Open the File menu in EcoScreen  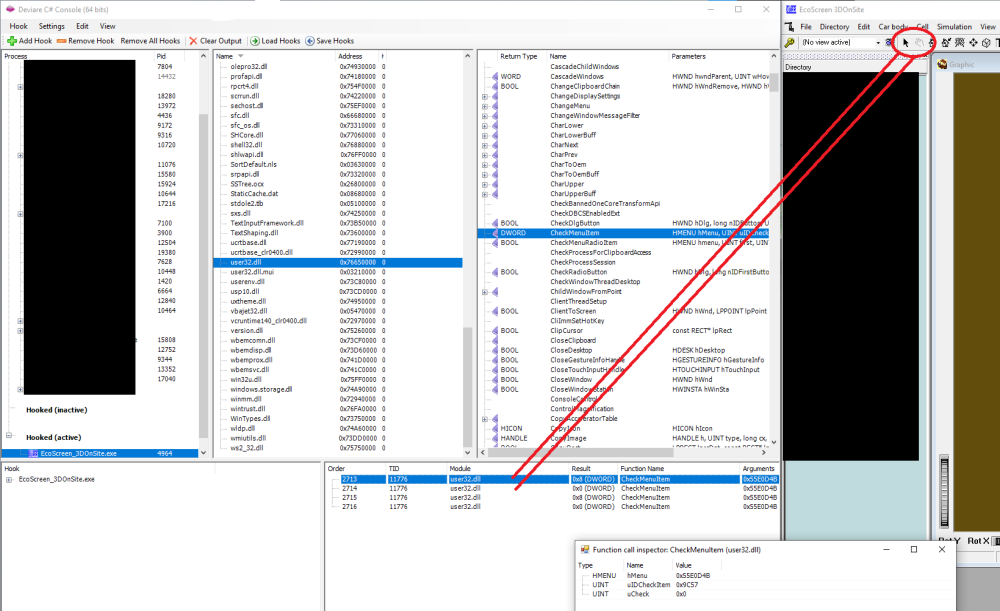pos(806,27)
